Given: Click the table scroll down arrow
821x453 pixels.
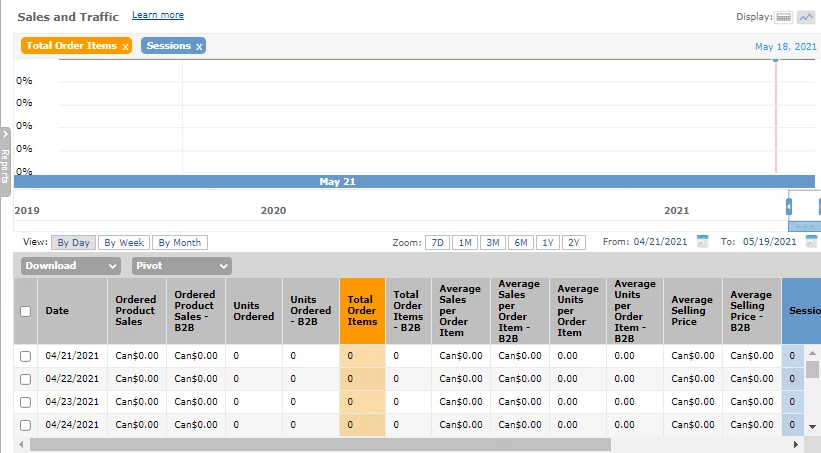Looking at the screenshot, I should (x=812, y=427).
